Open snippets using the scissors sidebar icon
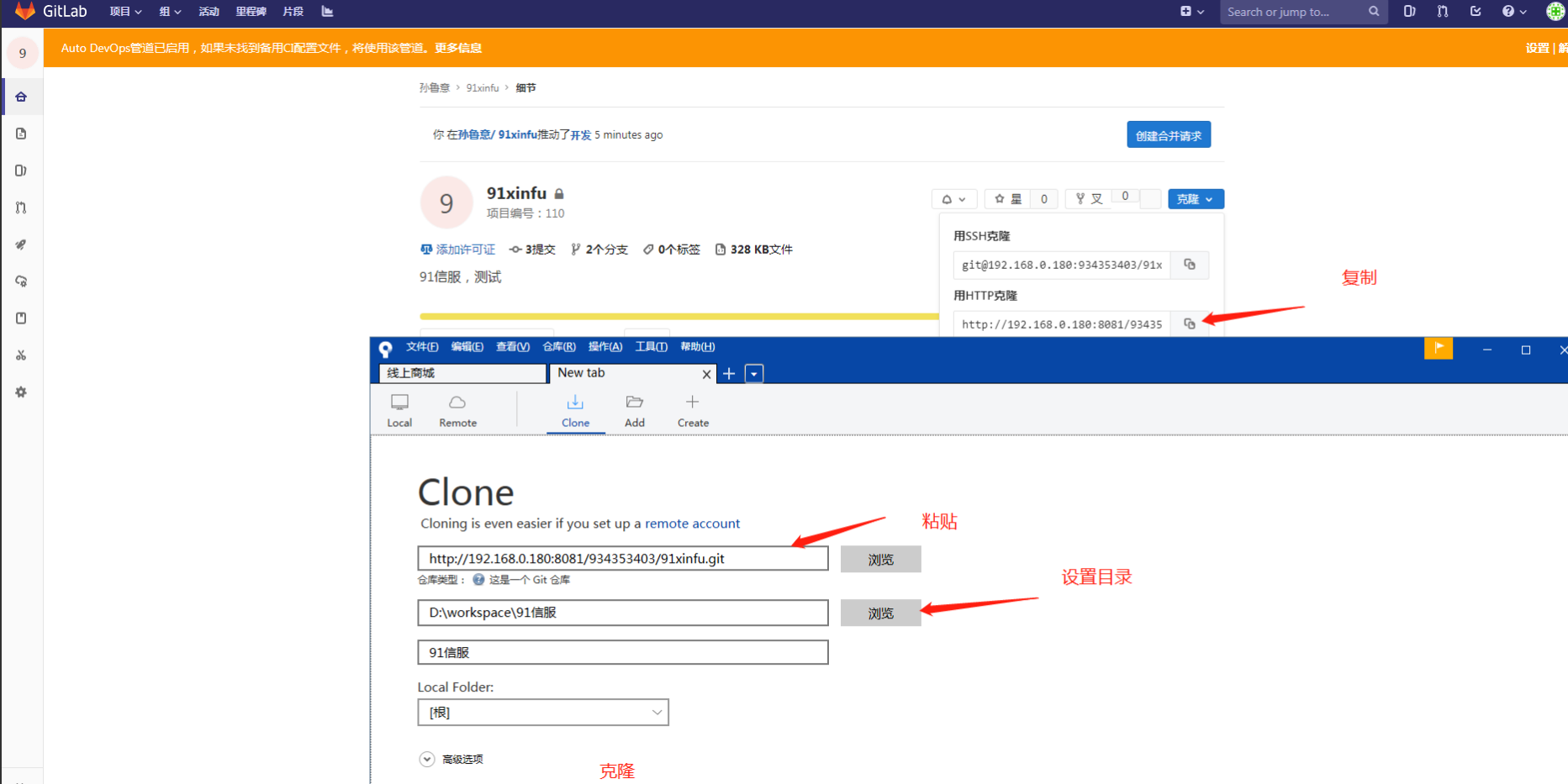 21,355
